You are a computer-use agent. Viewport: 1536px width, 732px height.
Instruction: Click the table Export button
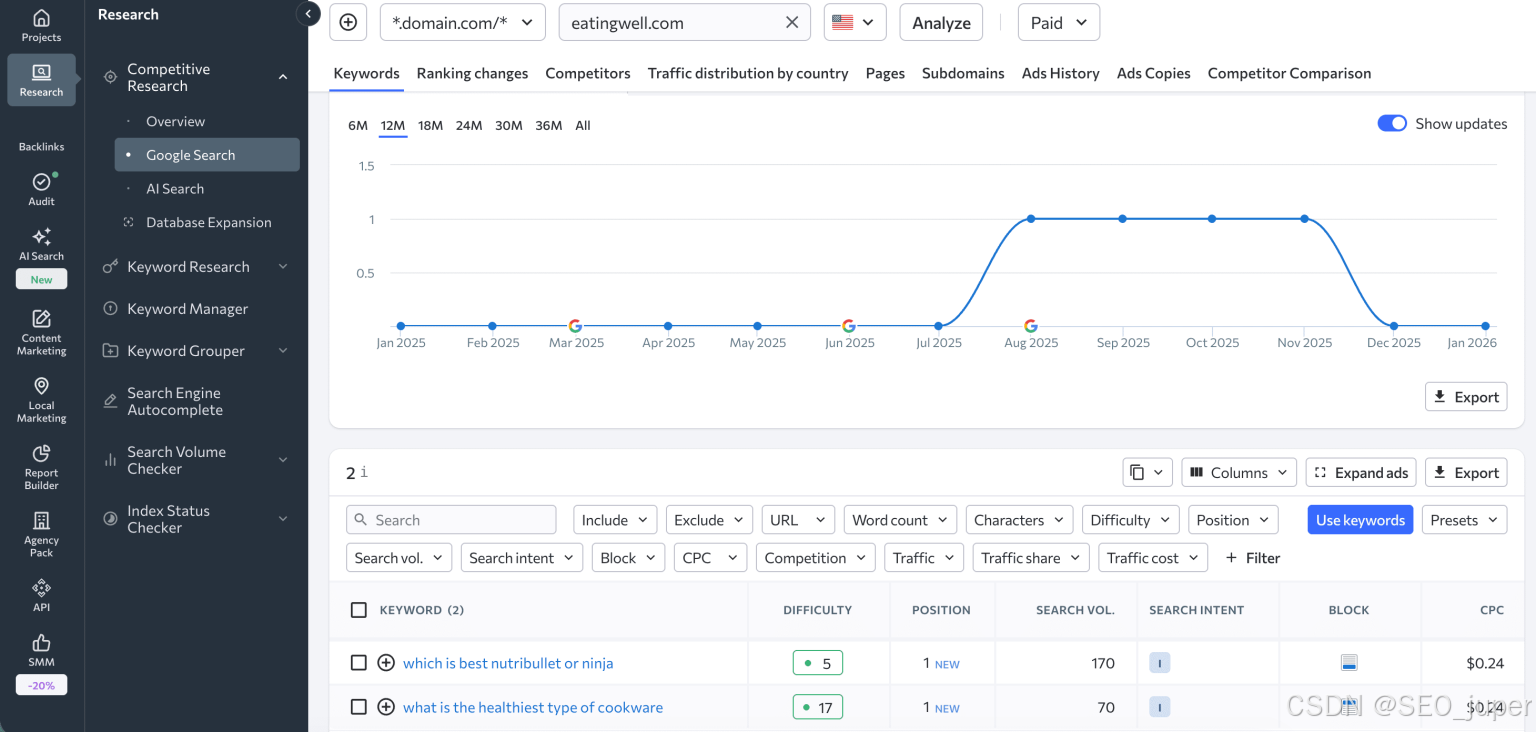(x=1466, y=472)
